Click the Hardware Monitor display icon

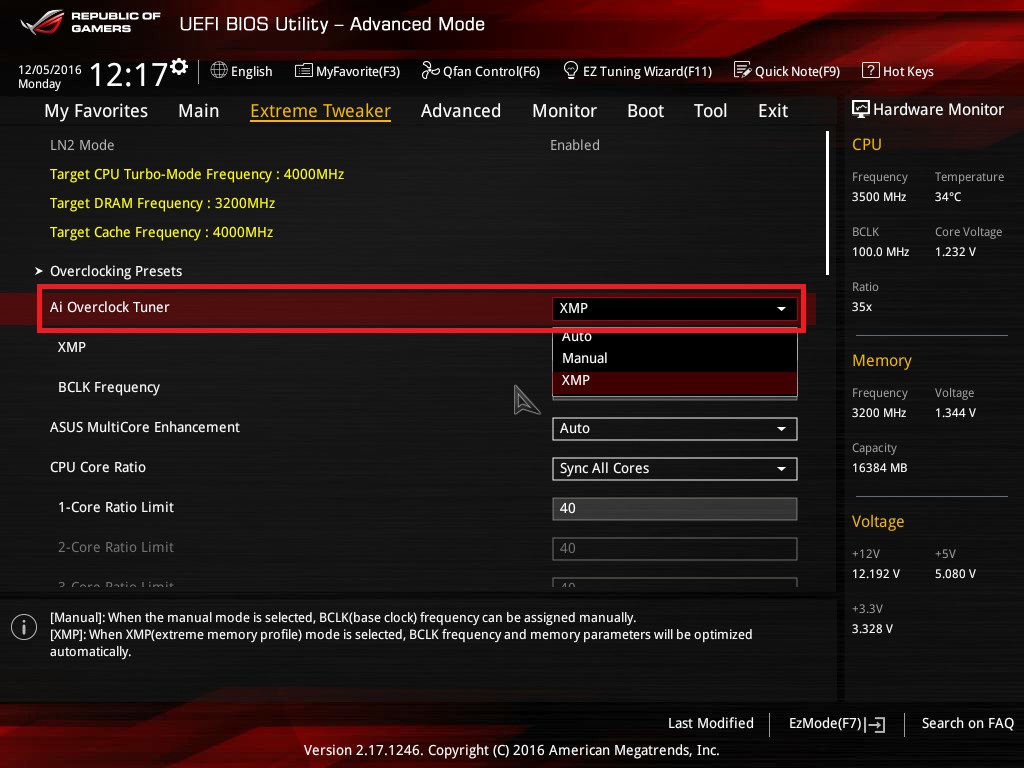click(x=861, y=109)
